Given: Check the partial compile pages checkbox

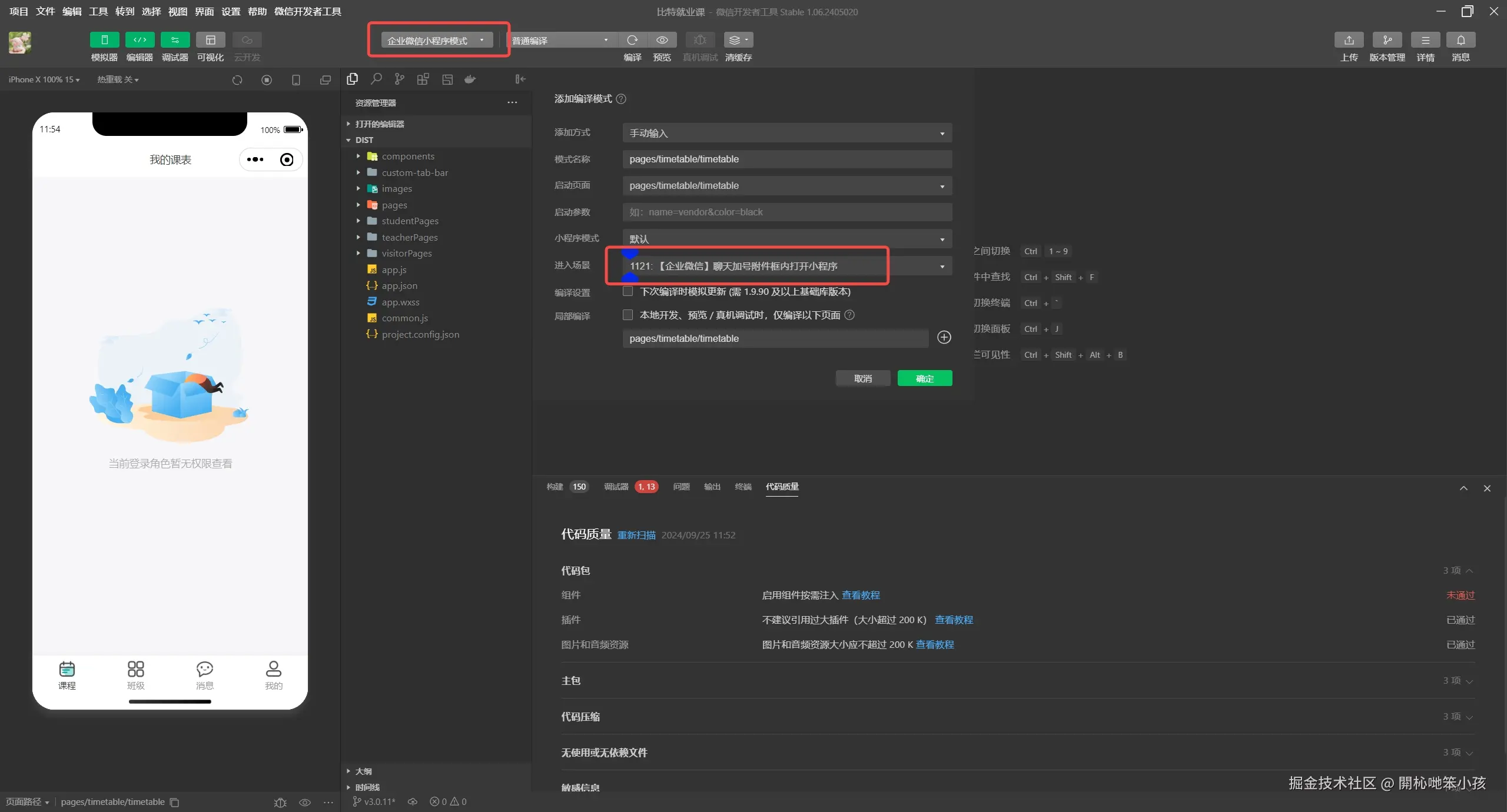Looking at the screenshot, I should [628, 315].
